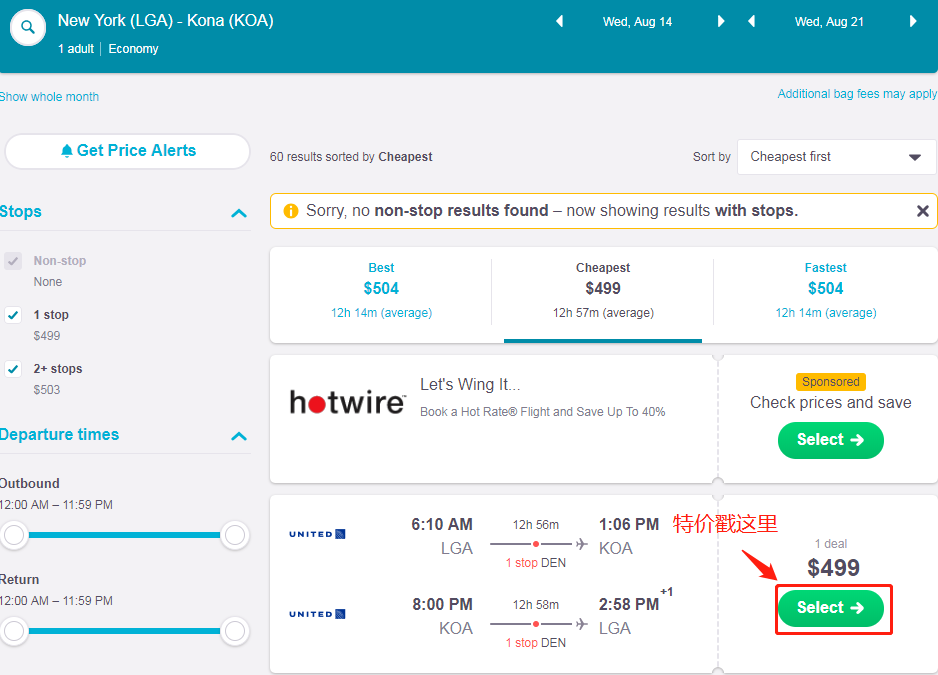Go to next return date after Aug 21

tap(913, 22)
